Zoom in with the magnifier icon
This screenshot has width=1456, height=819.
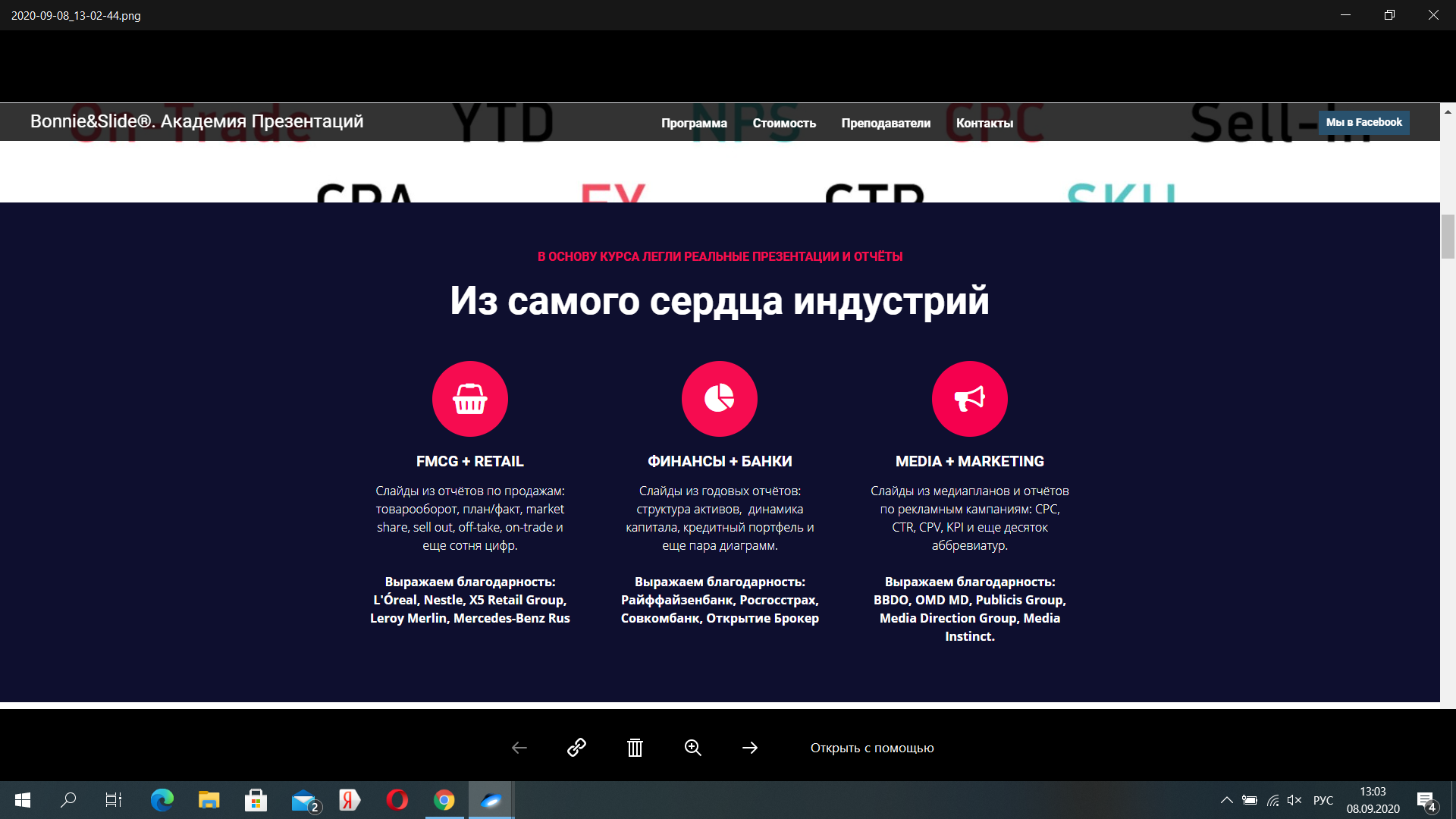tap(692, 748)
